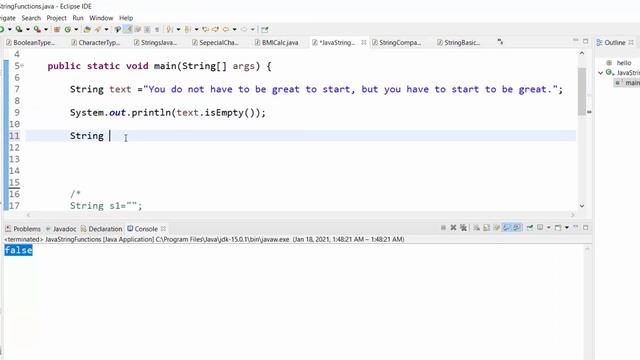Viewport: 640px width, 360px height.
Task: Open the Project menu
Action: tap(56, 18)
